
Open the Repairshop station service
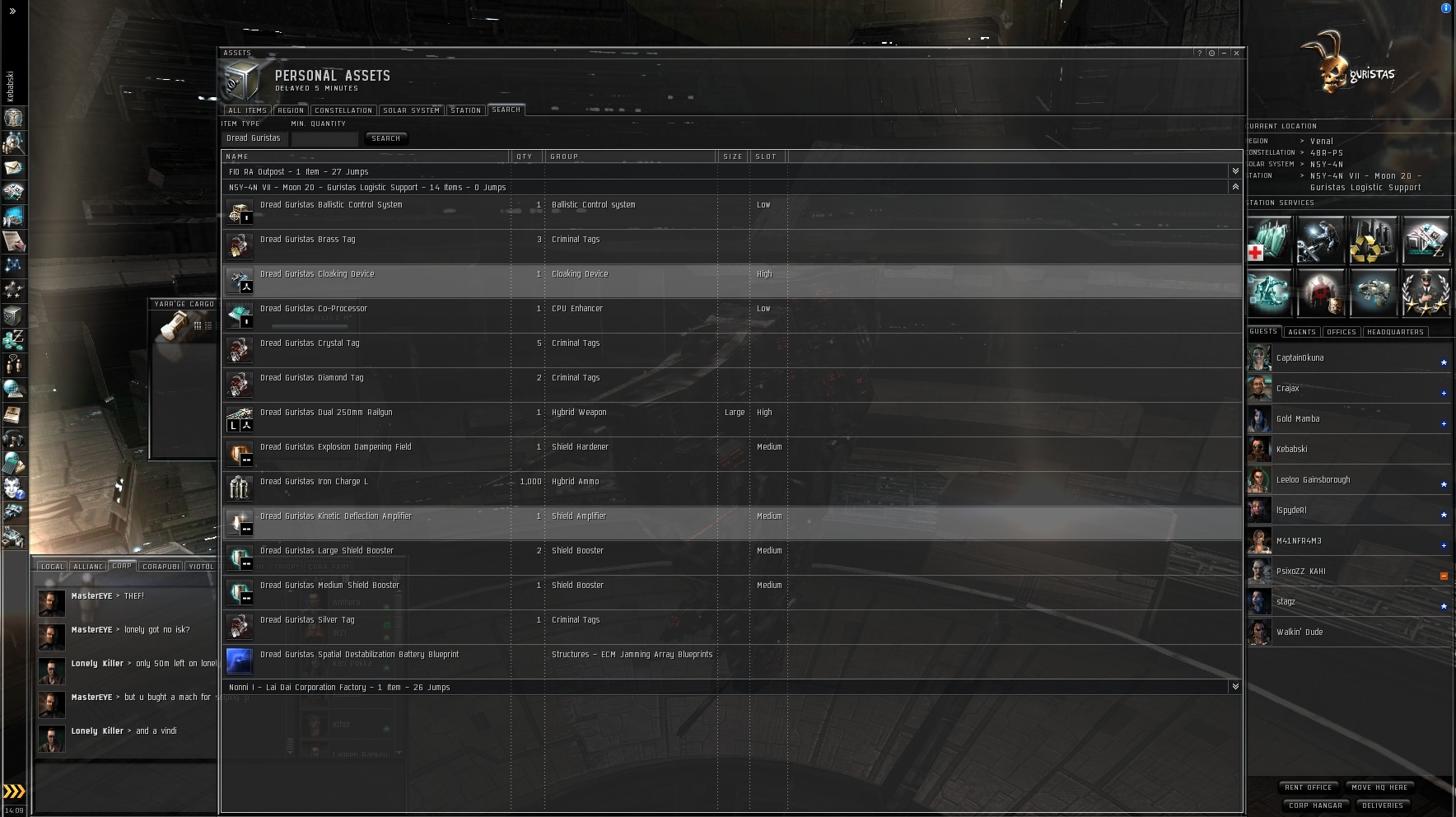tap(1321, 240)
